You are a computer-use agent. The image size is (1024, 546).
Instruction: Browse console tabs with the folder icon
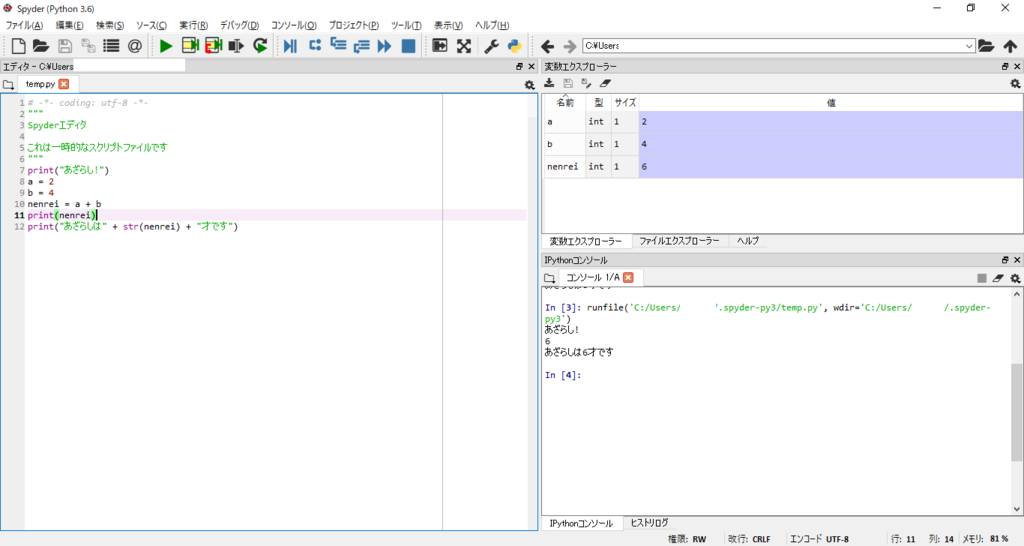(550, 278)
